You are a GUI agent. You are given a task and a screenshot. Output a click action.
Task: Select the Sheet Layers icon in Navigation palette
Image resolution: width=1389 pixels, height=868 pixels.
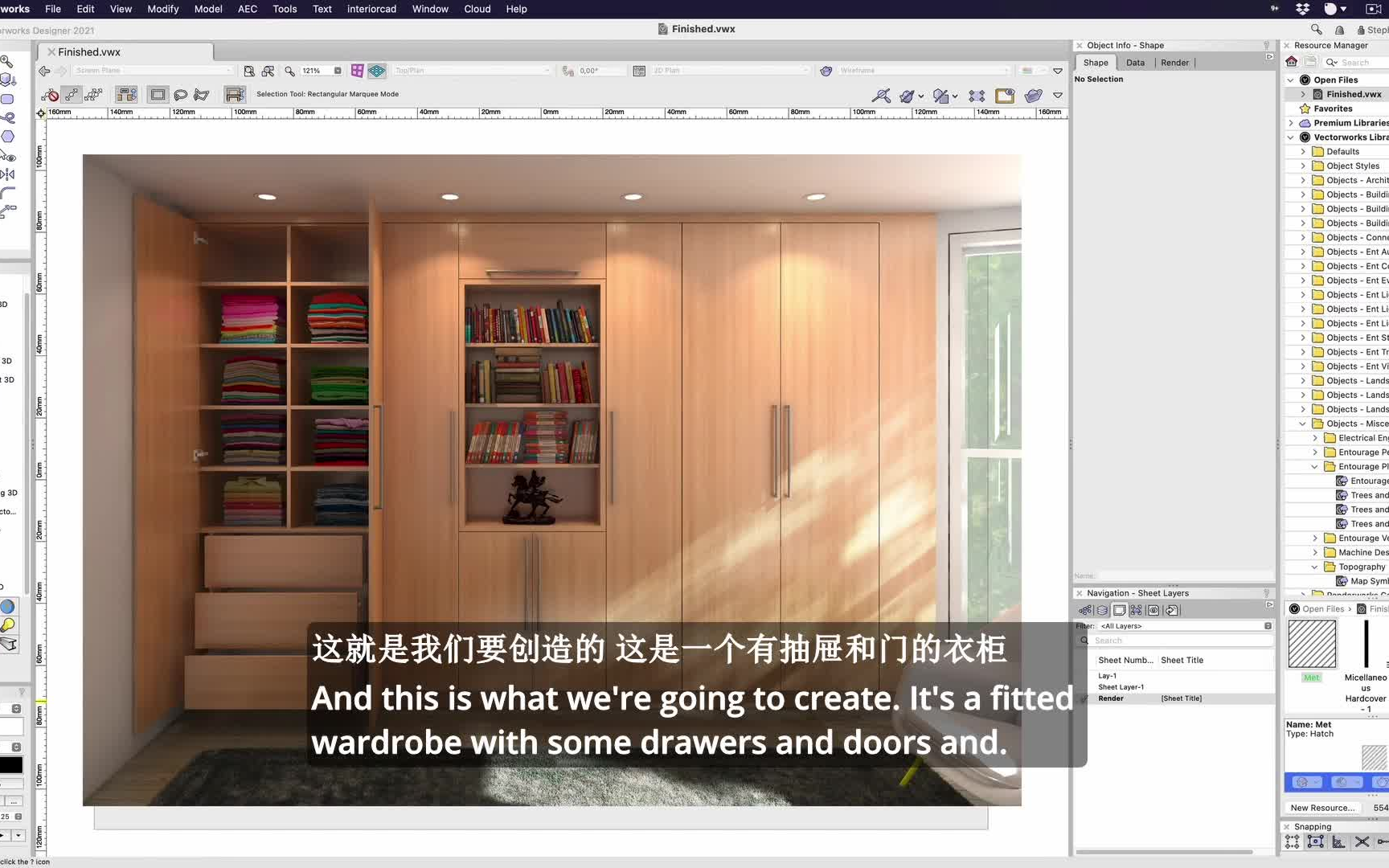click(1119, 609)
